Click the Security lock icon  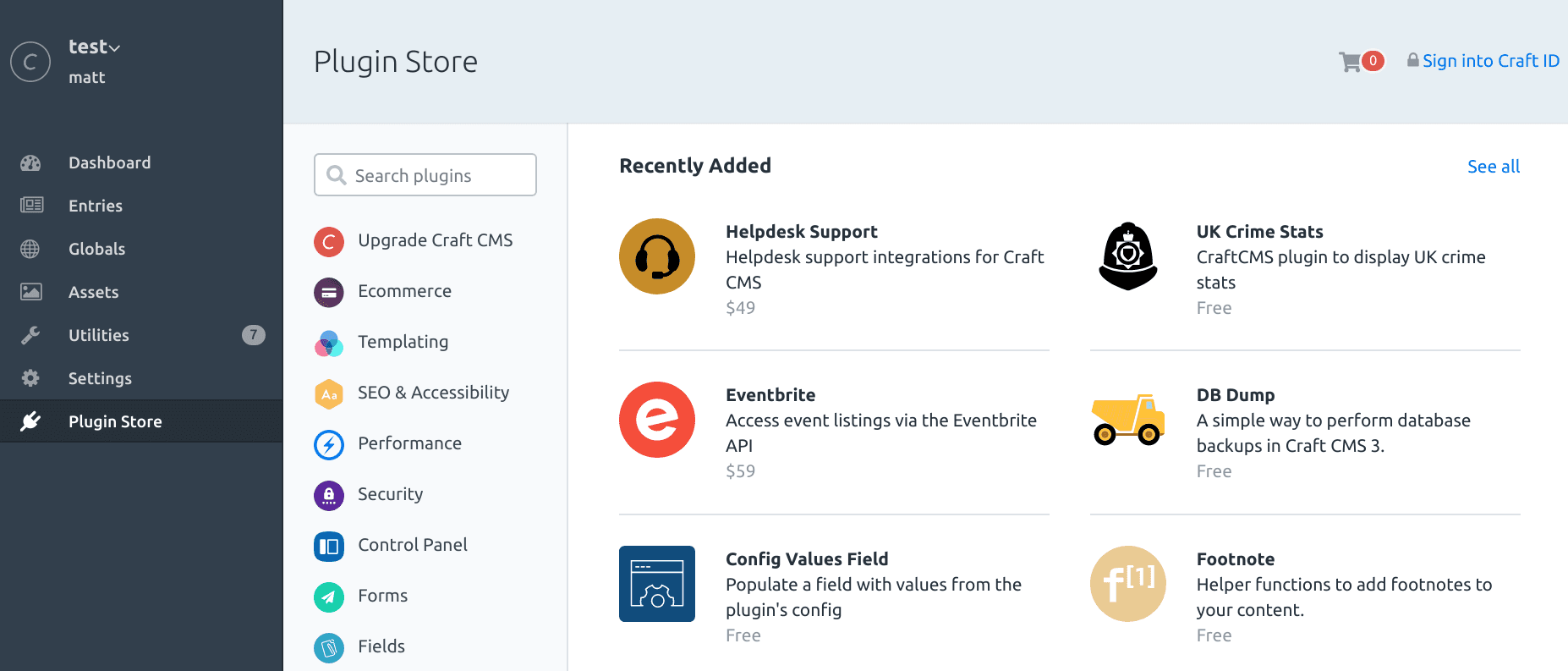point(329,496)
